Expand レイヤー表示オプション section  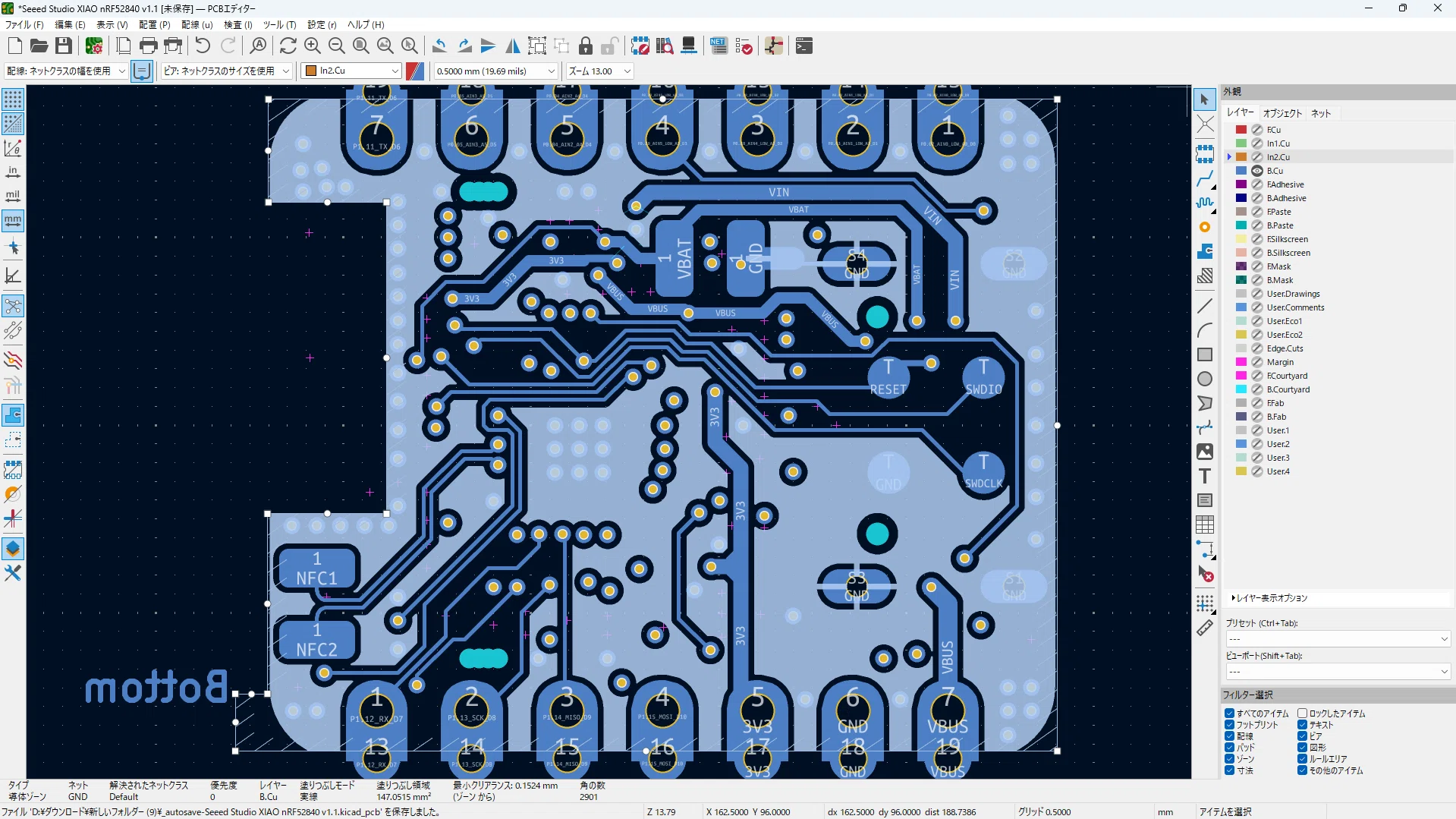(1270, 598)
